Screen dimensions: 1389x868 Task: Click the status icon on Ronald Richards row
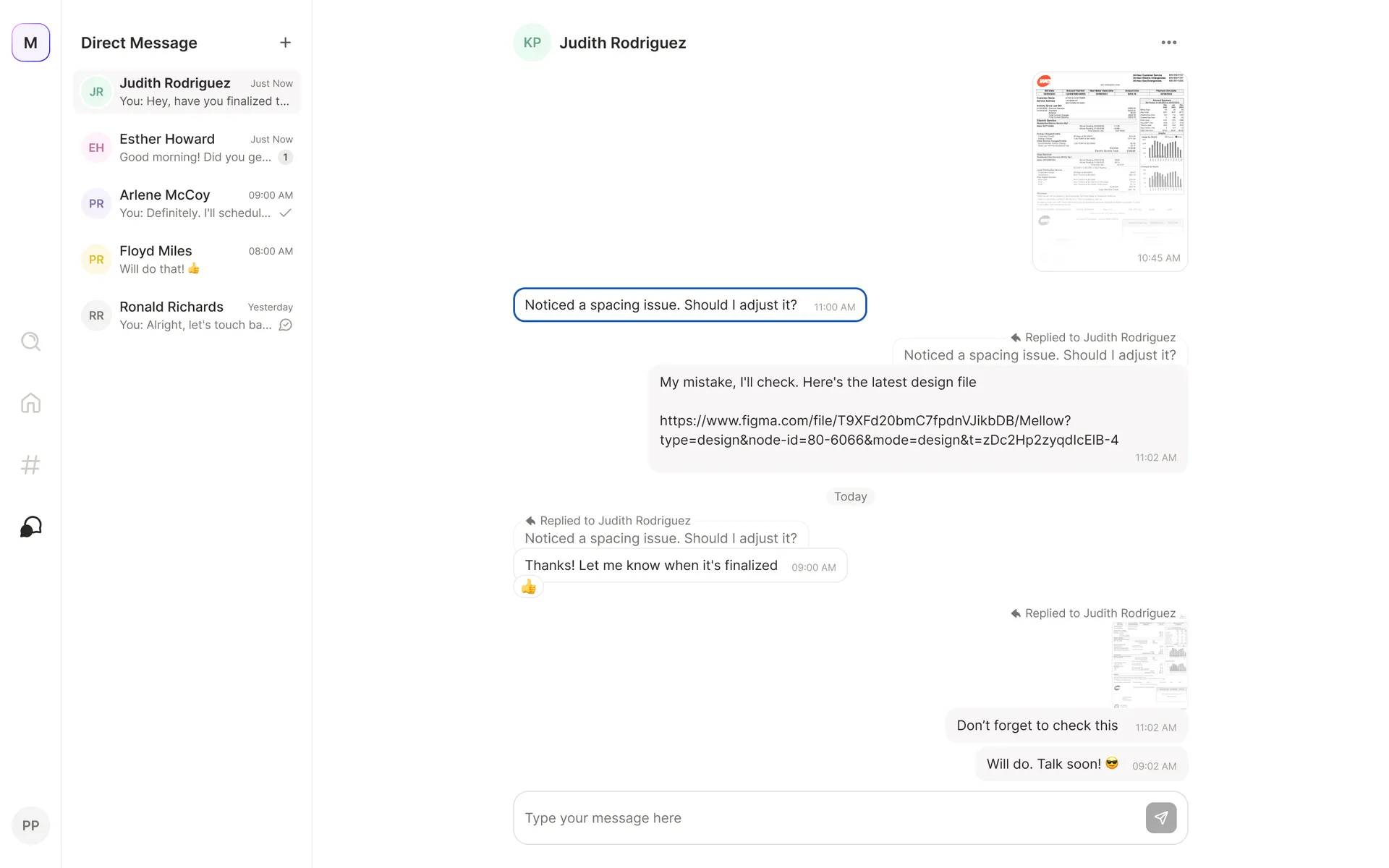[285, 325]
